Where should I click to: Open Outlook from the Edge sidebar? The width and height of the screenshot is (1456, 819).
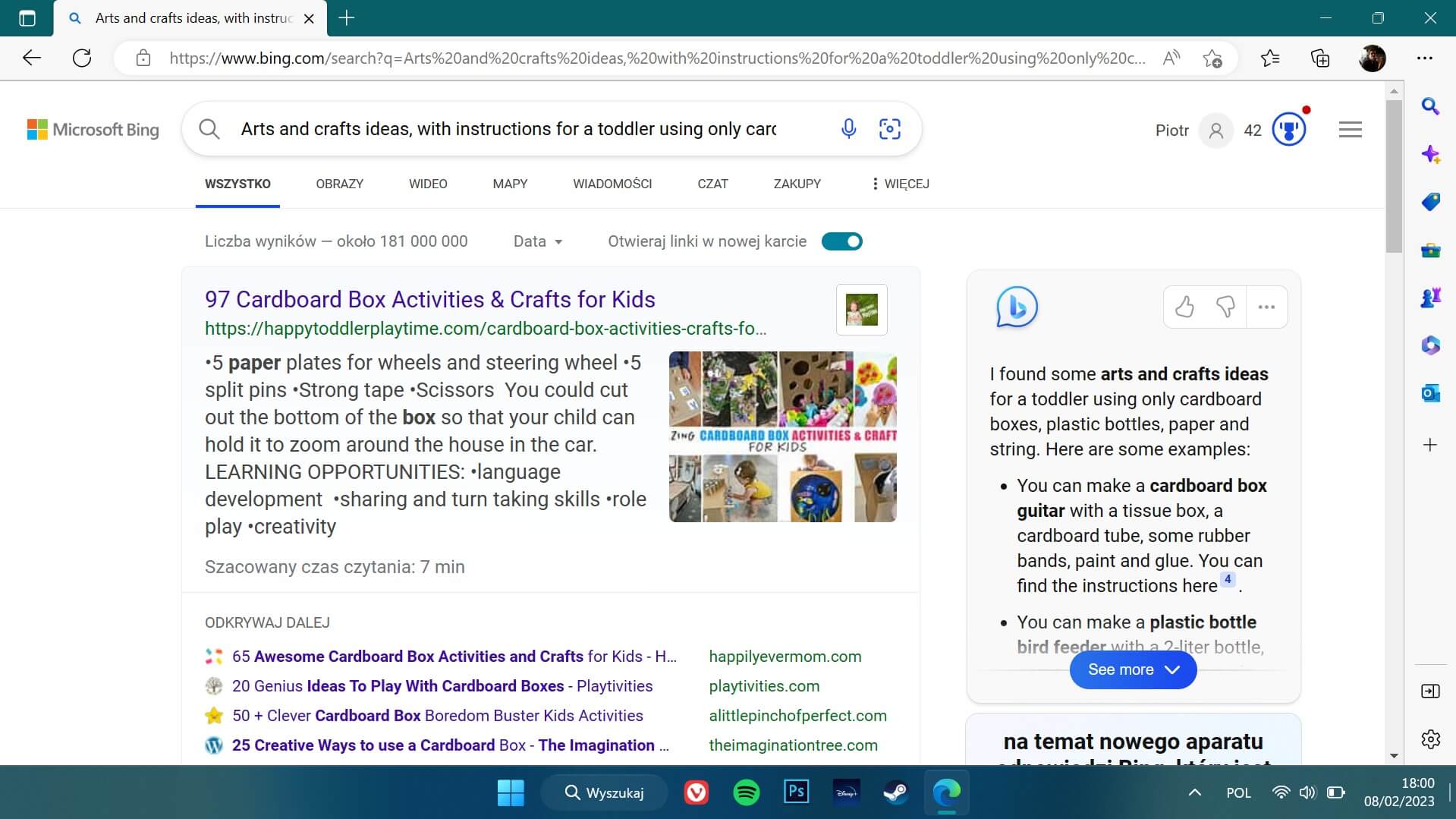(1429, 393)
